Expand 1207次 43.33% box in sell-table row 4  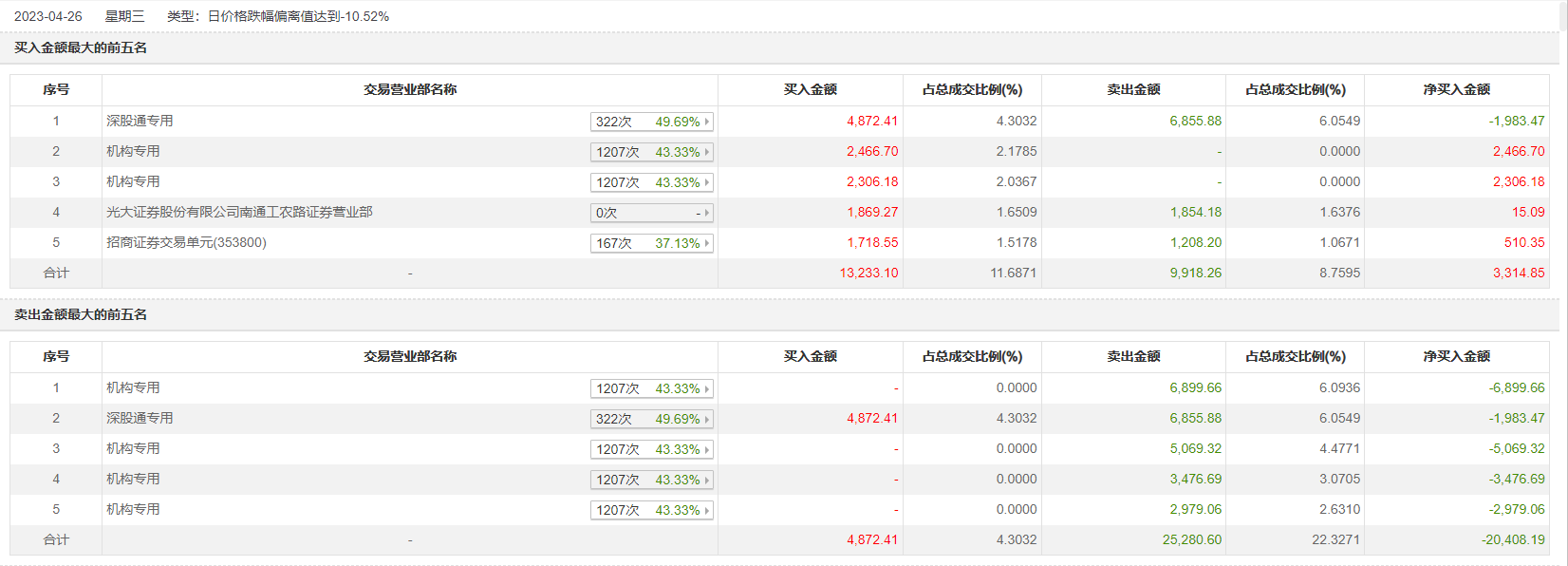point(650,480)
